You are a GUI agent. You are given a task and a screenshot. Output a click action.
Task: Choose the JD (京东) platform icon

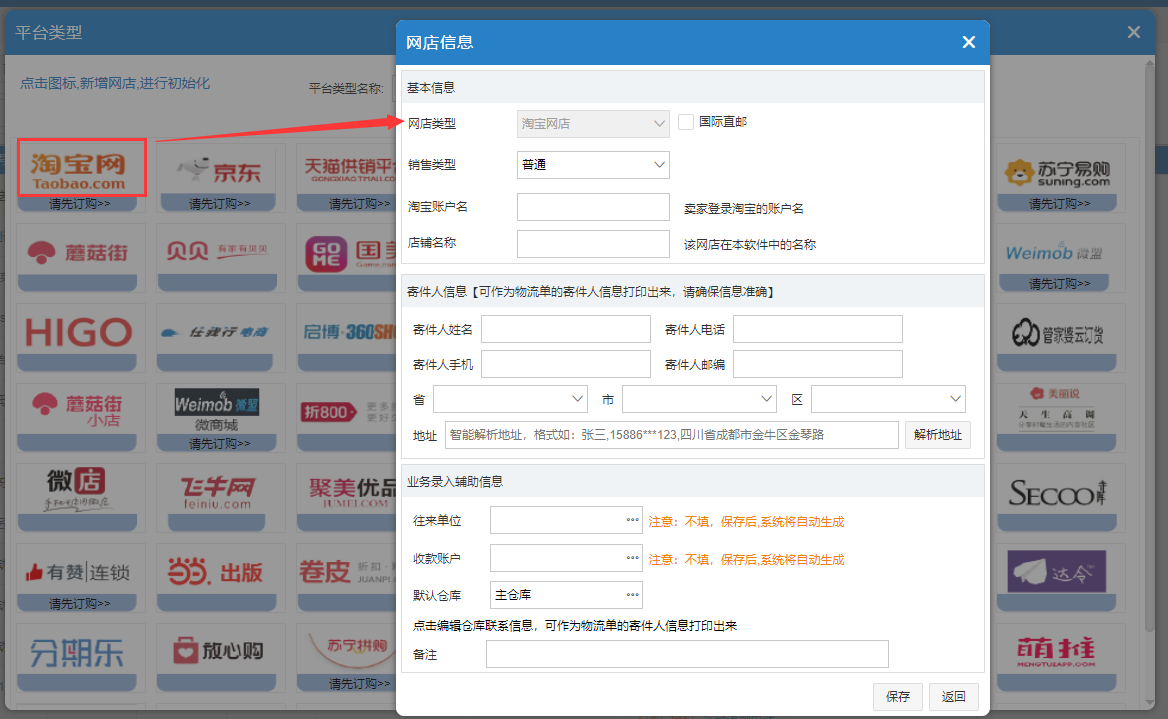(x=217, y=171)
